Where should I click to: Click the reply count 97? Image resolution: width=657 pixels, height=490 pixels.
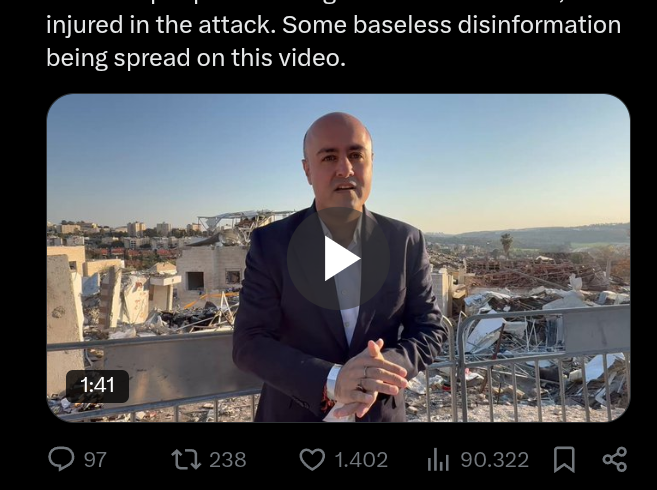pyautogui.click(x=95, y=460)
